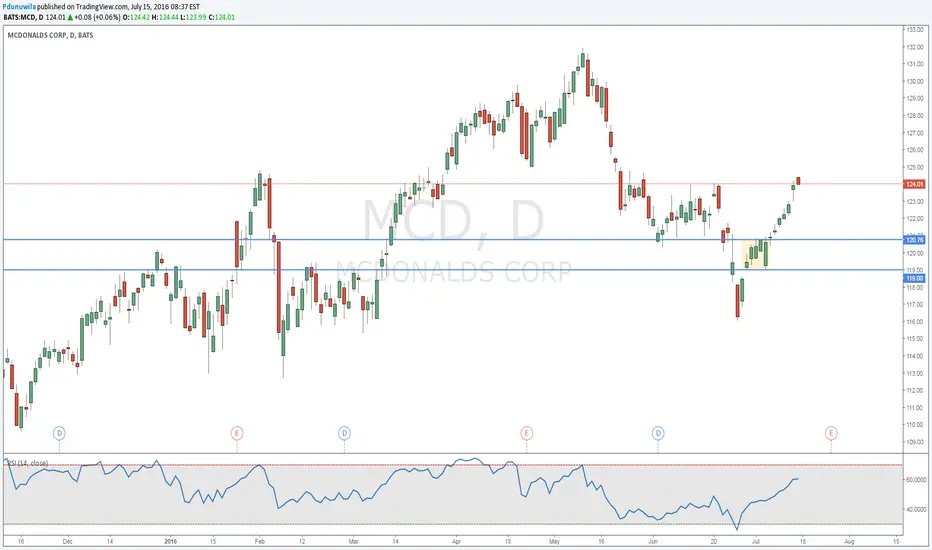Click the Jul label on time axis
The height and width of the screenshot is (550, 932).
coord(756,542)
